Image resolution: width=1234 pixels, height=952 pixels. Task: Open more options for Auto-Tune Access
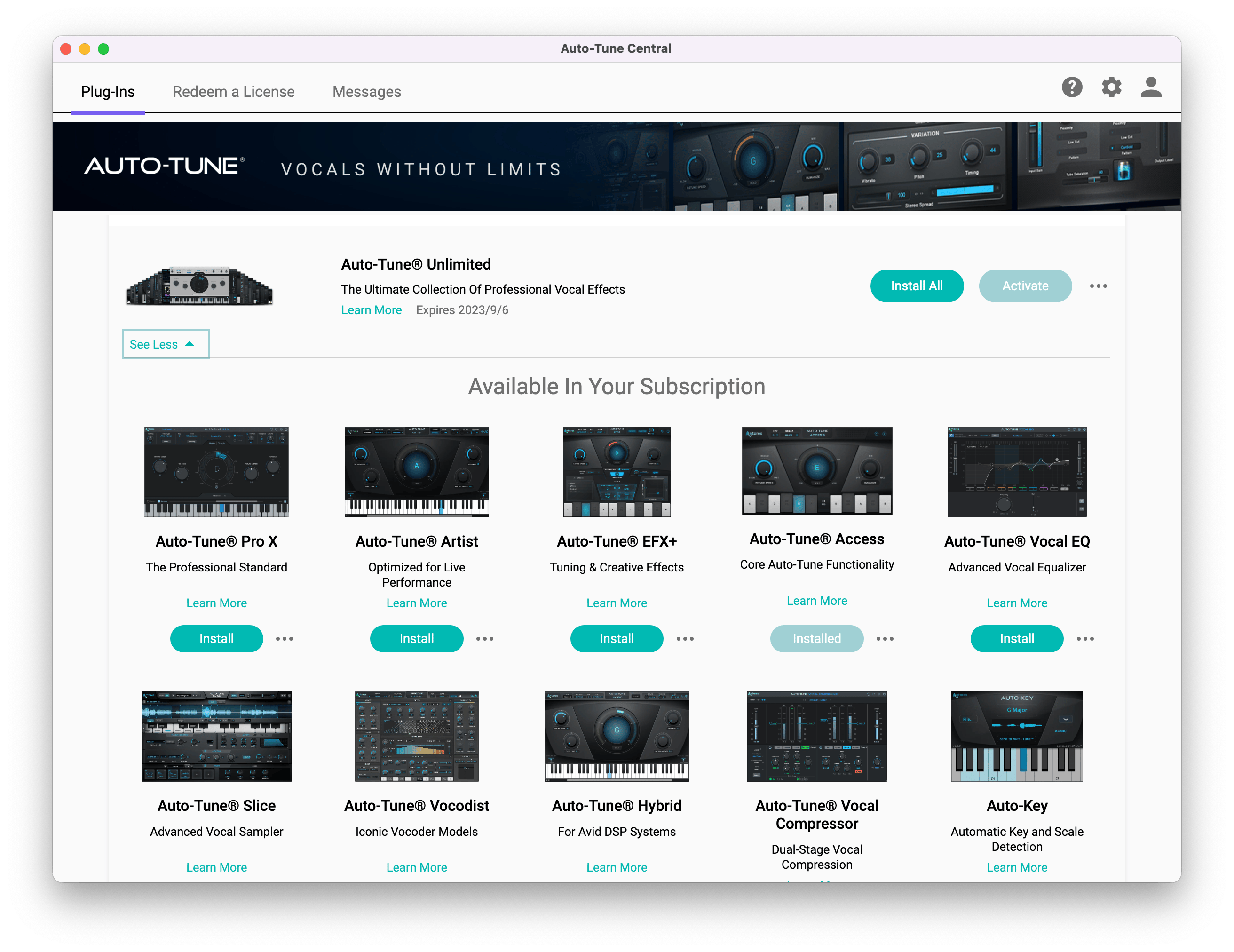[x=885, y=638]
